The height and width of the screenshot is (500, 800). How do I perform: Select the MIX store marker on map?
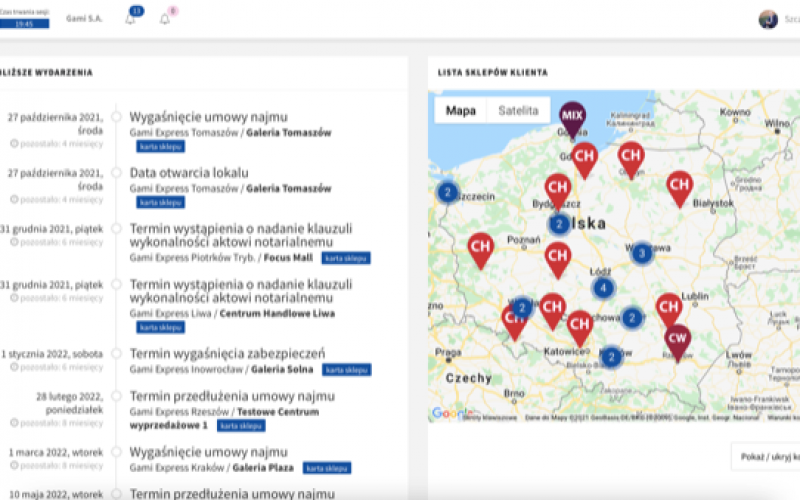572,119
